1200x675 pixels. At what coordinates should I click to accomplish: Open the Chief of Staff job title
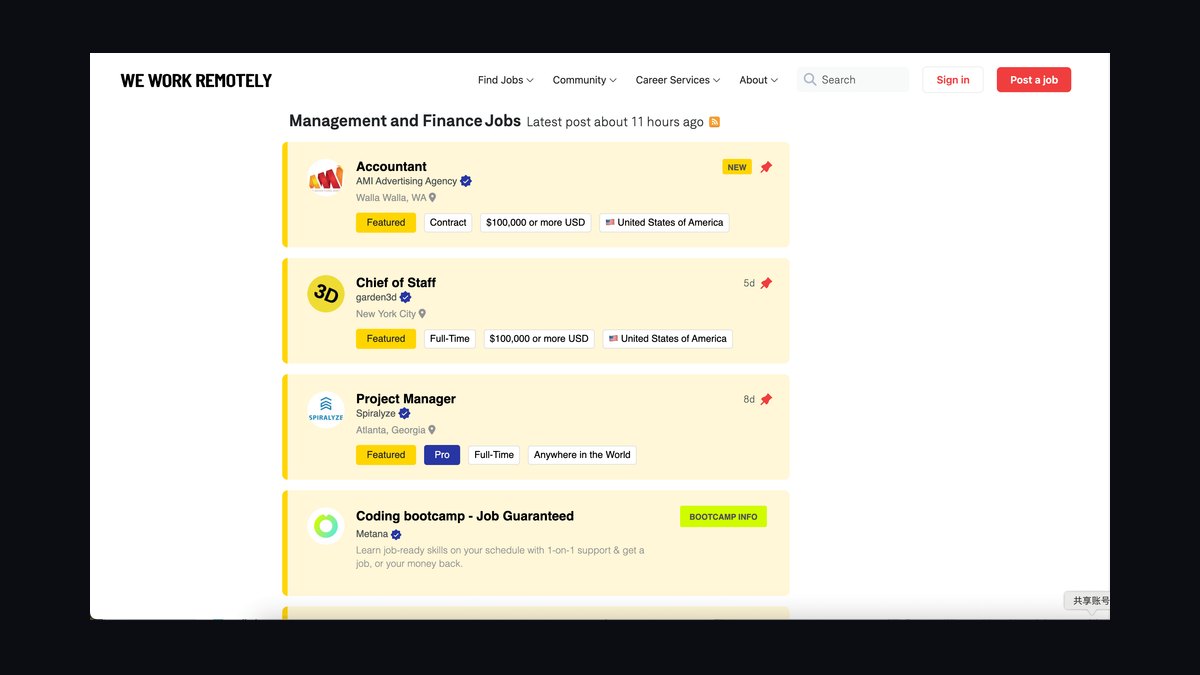(x=396, y=282)
